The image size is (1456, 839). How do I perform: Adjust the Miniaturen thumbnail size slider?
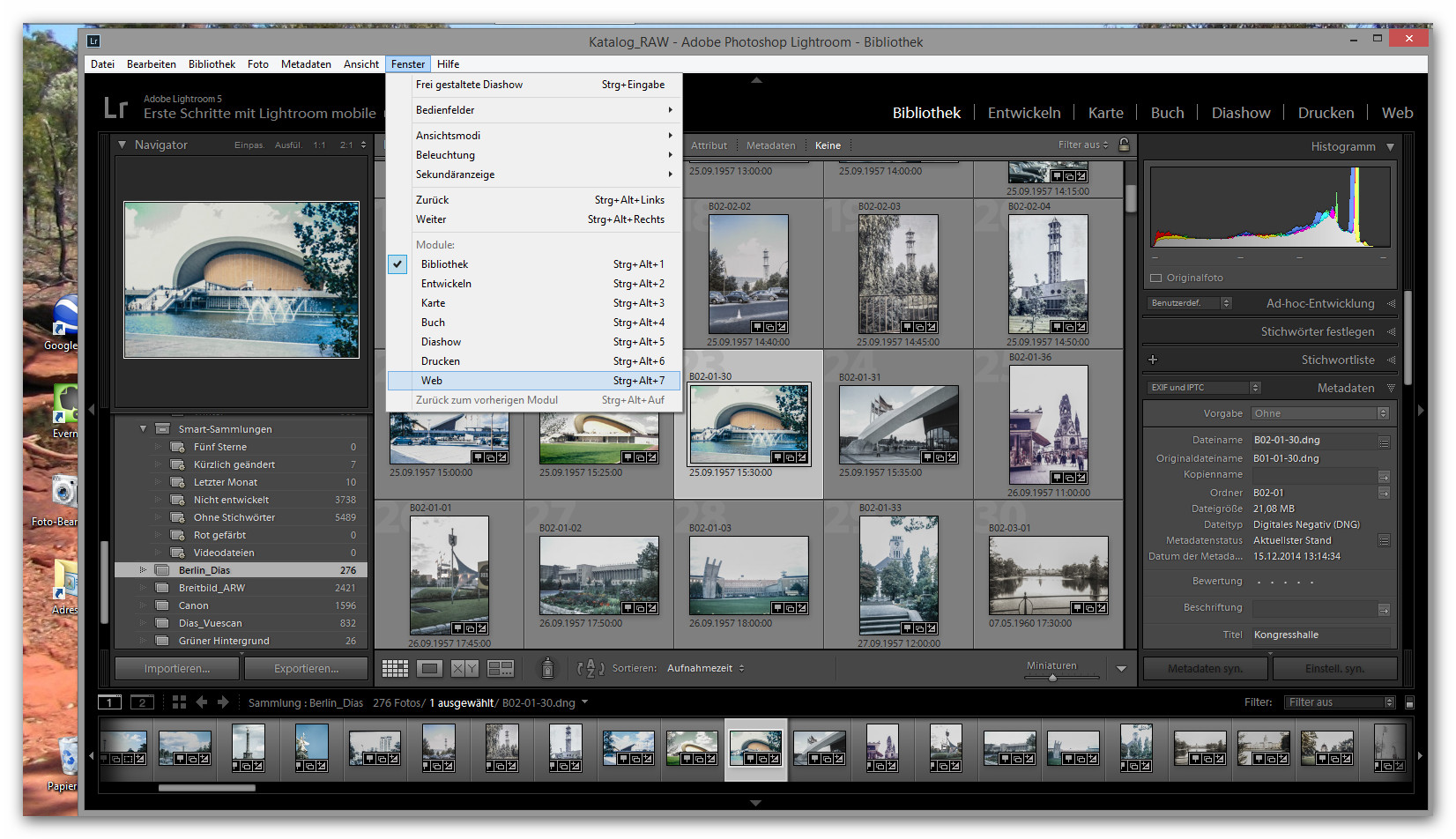[x=1052, y=678]
